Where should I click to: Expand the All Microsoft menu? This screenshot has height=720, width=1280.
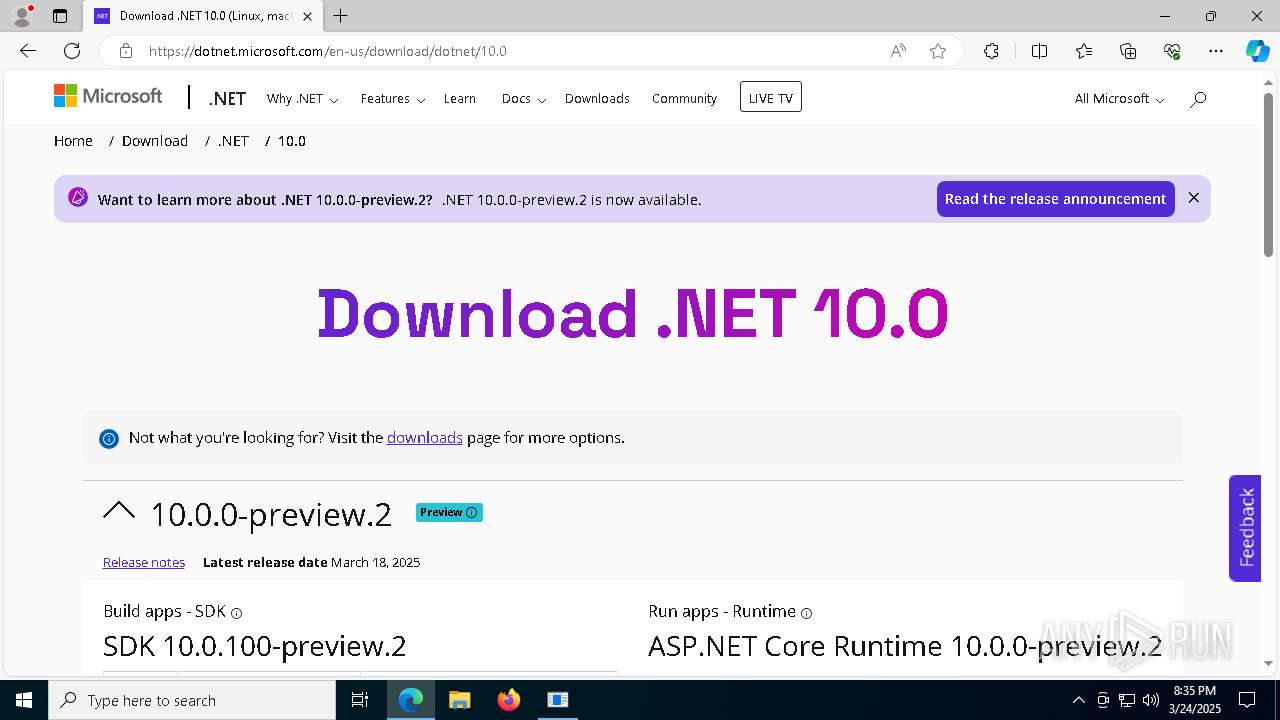(1120, 98)
